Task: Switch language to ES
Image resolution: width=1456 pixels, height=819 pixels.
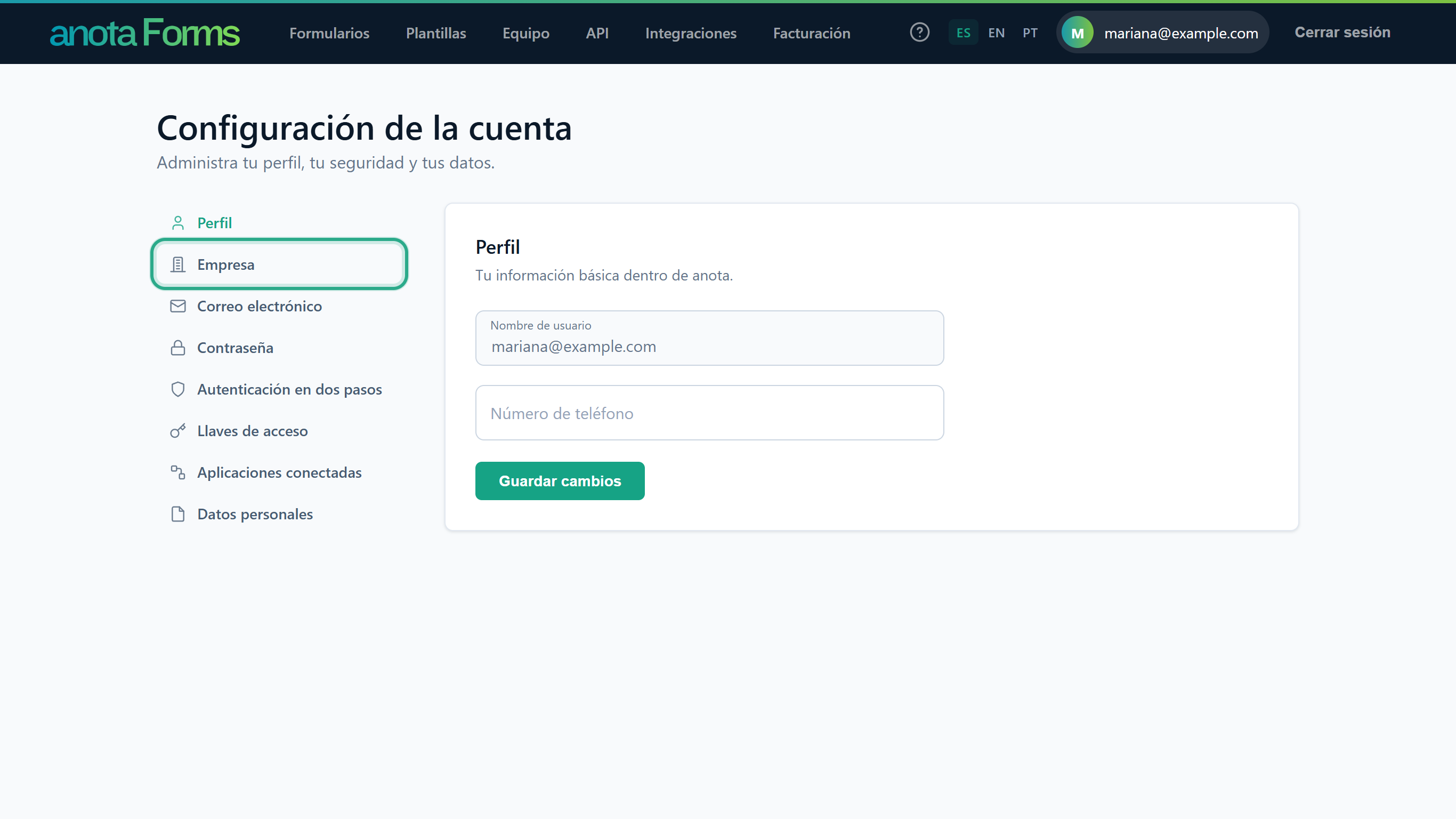Action: pyautogui.click(x=963, y=33)
